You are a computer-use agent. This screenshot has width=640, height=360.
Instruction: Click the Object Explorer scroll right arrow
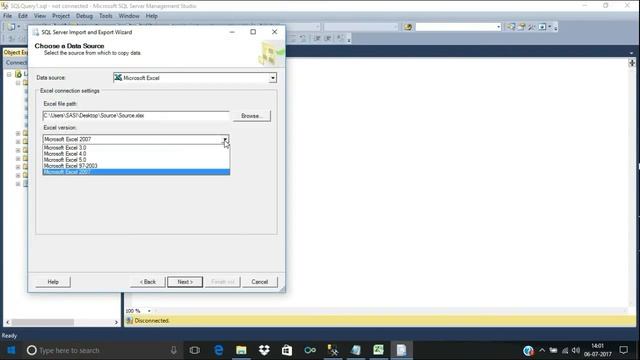coord(116,322)
